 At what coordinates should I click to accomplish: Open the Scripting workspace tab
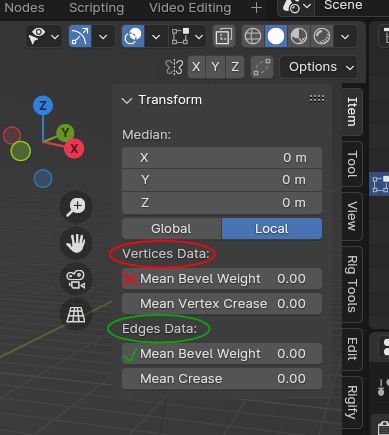coord(96,8)
